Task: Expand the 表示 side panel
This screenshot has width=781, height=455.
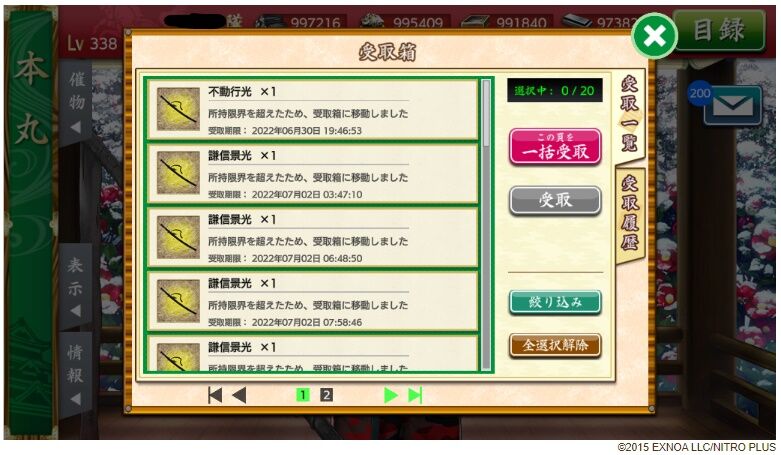Action: pos(76,286)
